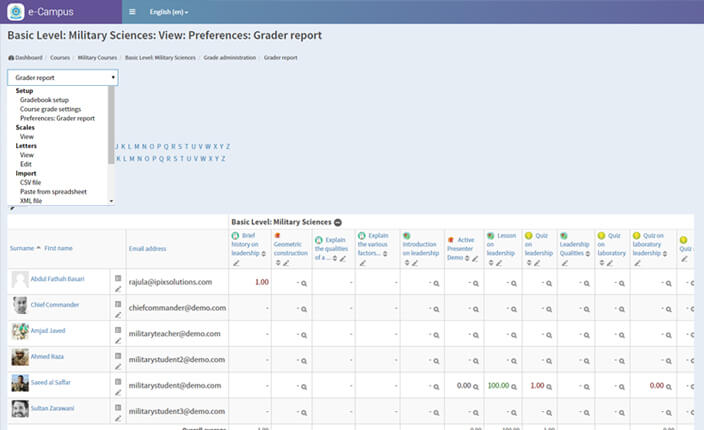Image resolution: width=704 pixels, height=430 pixels.
Task: Expand the Grader report select box
Action: tap(62, 78)
